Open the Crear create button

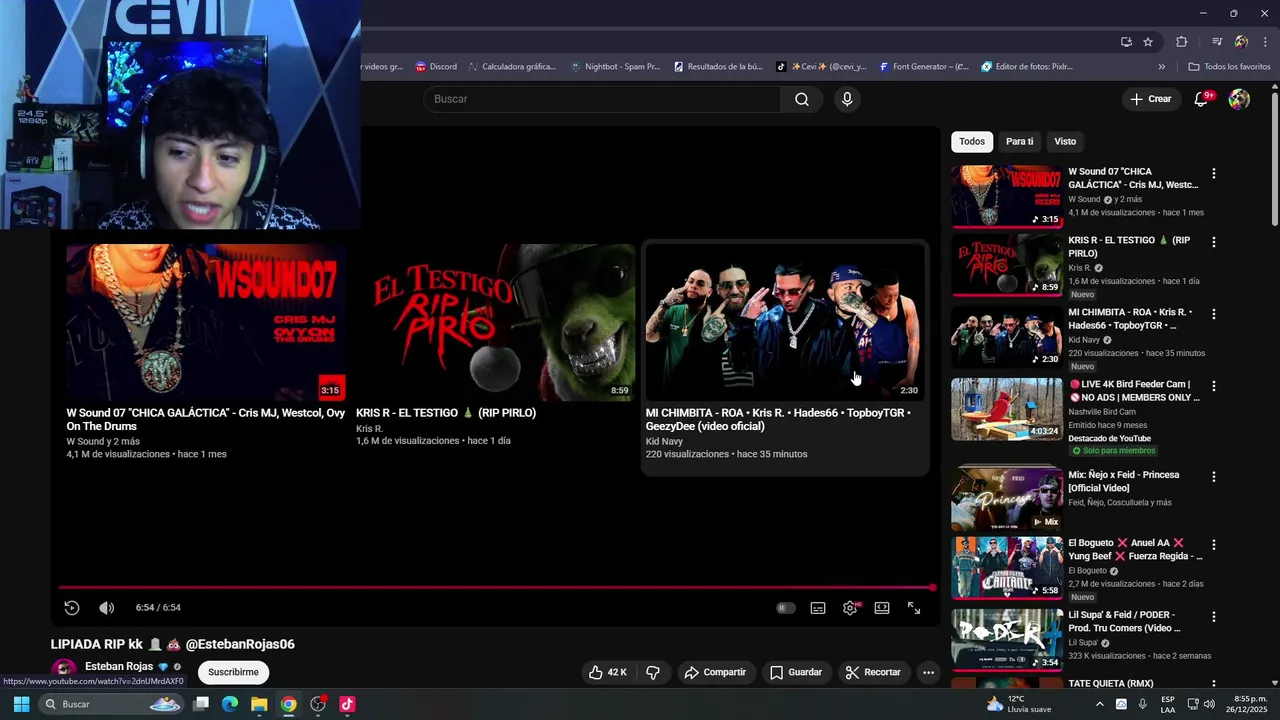(1150, 99)
